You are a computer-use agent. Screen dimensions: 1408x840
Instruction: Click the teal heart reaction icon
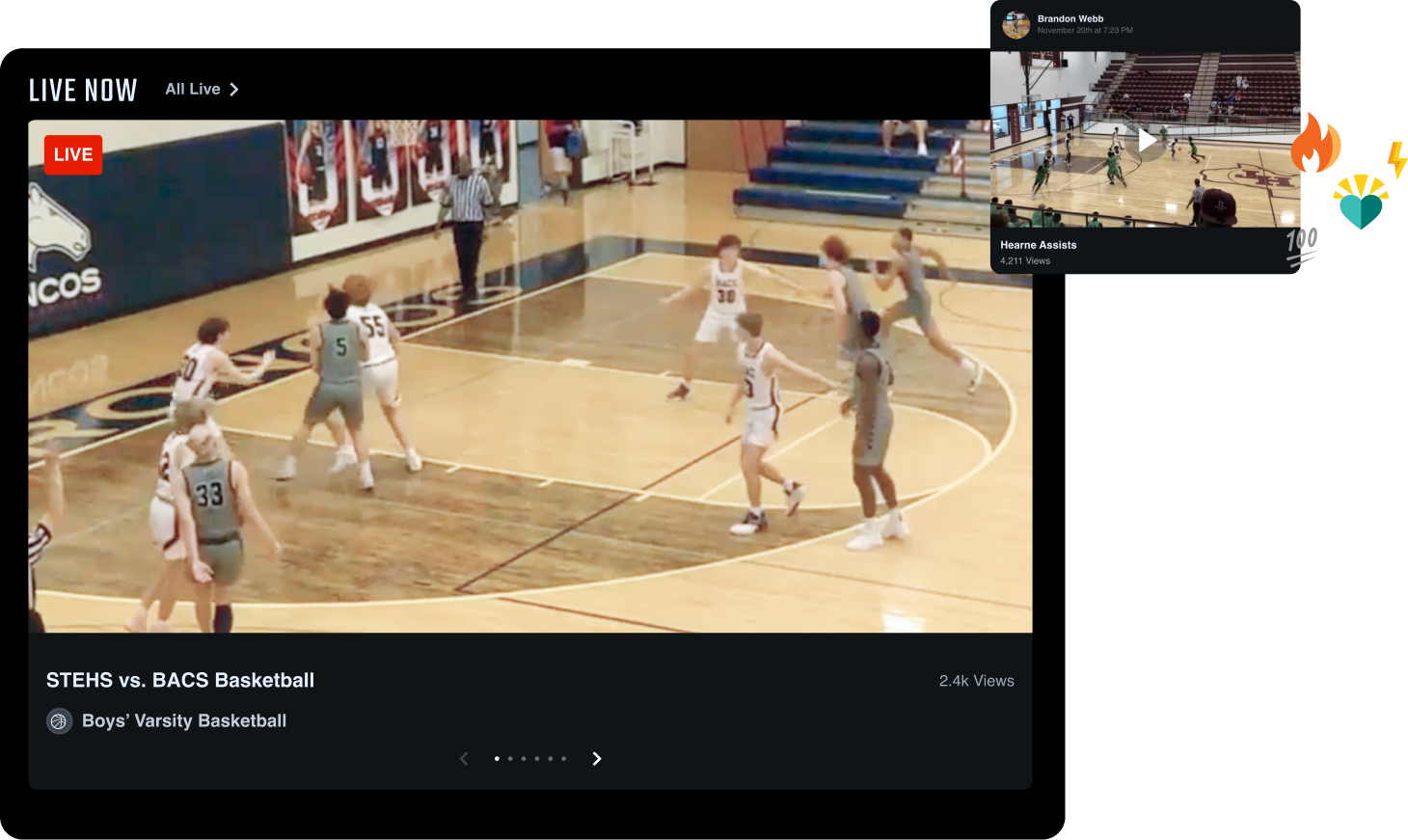[x=1361, y=203]
